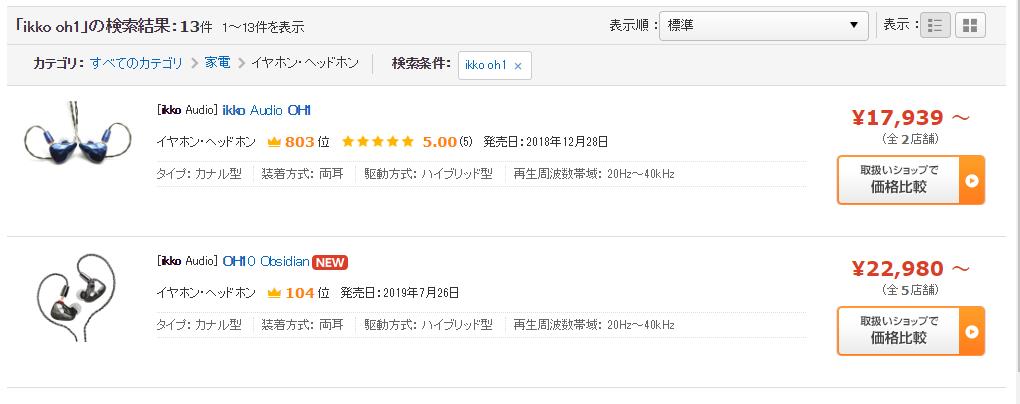The width and height of the screenshot is (1020, 404).
Task: Compare prices for ikko Audio OH1
Action: coord(910,180)
